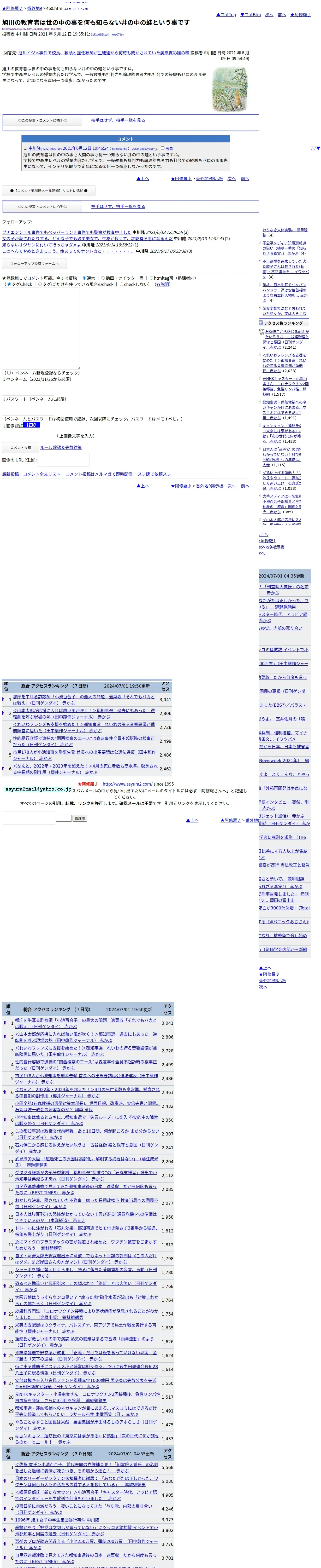Open コメント投稿はメルマガで即時配信 link
The height and width of the screenshot is (1568, 321).
[99, 474]
